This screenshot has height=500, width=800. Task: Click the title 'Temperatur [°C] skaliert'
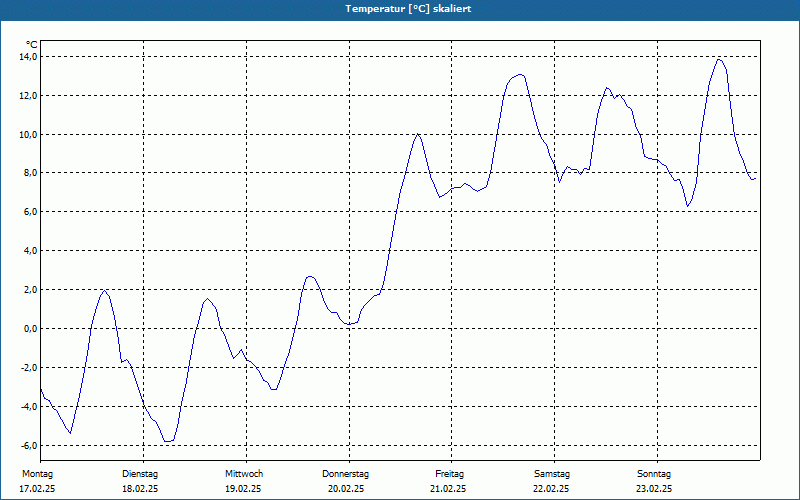point(408,9)
